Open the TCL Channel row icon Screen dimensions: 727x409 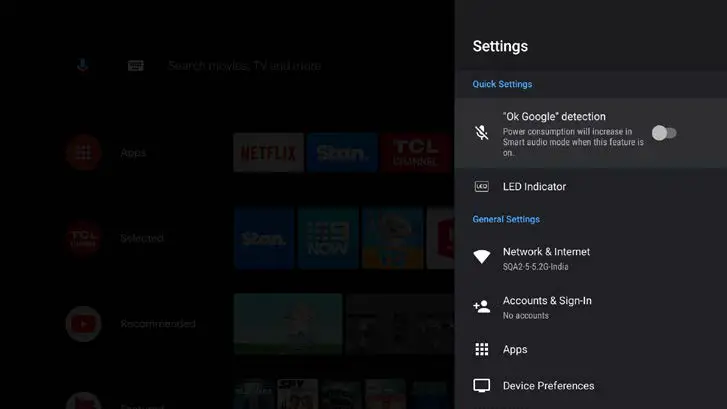pos(83,238)
